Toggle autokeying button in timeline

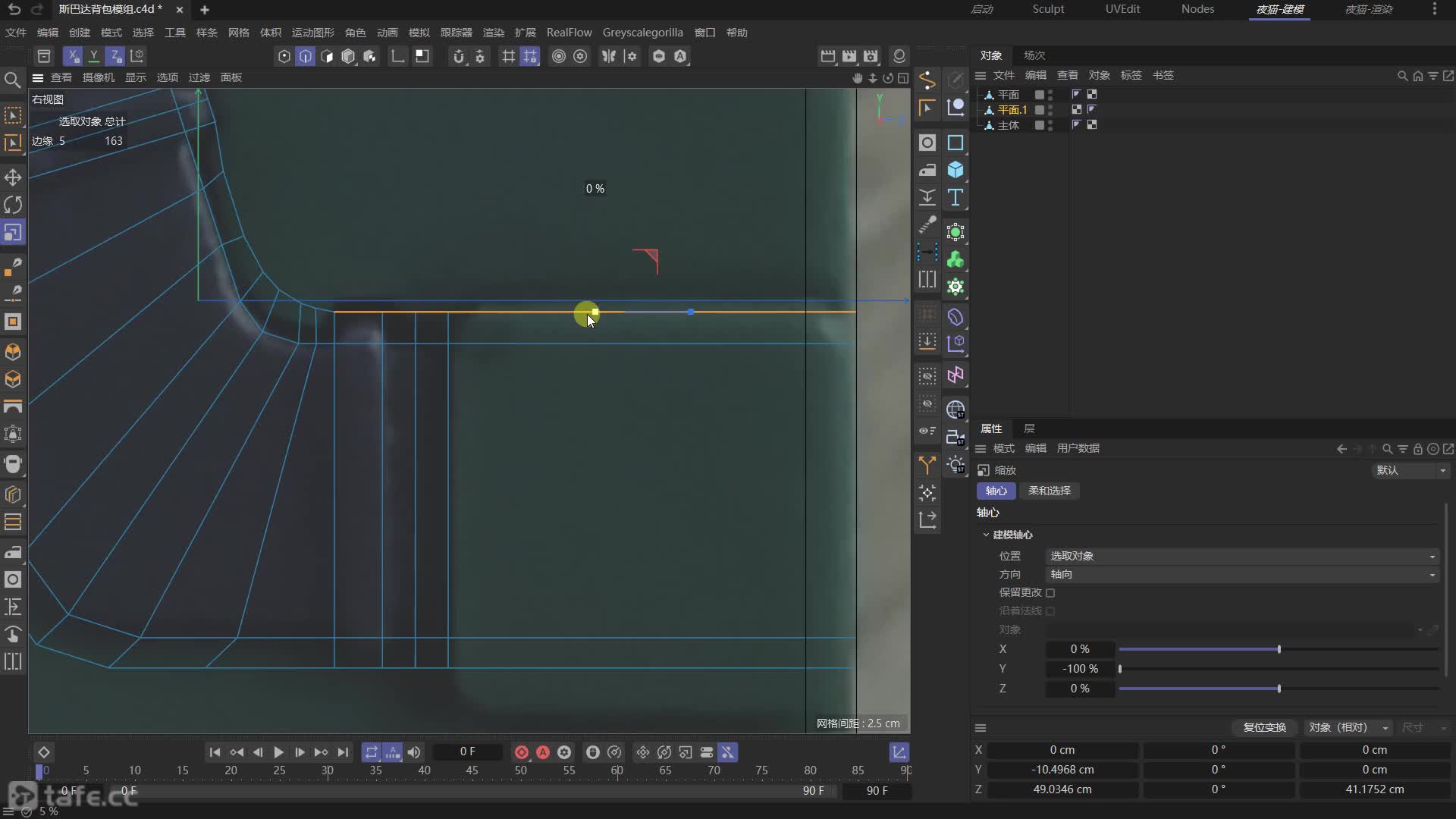(x=543, y=752)
